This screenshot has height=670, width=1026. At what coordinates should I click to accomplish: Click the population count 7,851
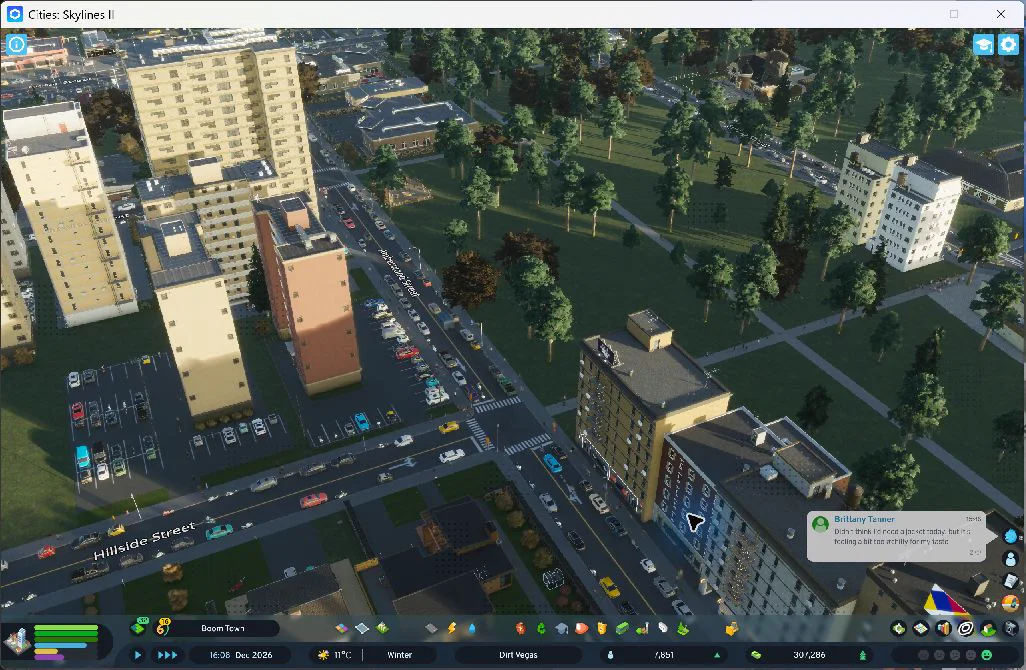(x=664, y=654)
